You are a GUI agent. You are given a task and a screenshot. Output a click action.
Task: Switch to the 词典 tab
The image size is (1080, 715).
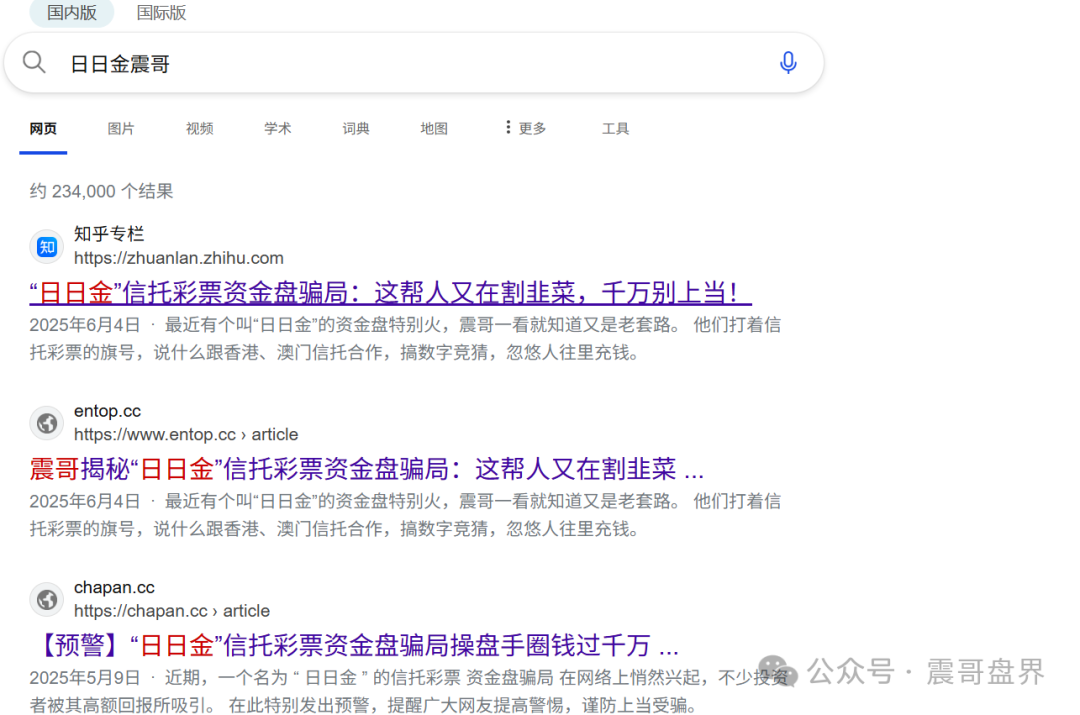pyautogui.click(x=356, y=129)
